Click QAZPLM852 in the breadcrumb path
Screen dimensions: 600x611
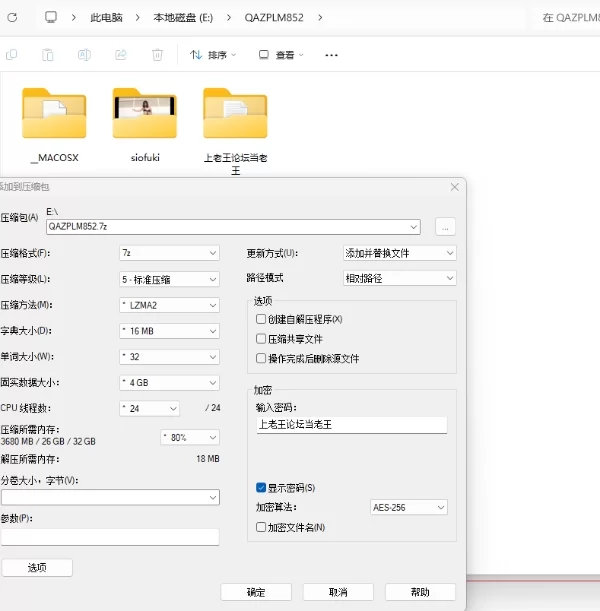click(x=274, y=18)
